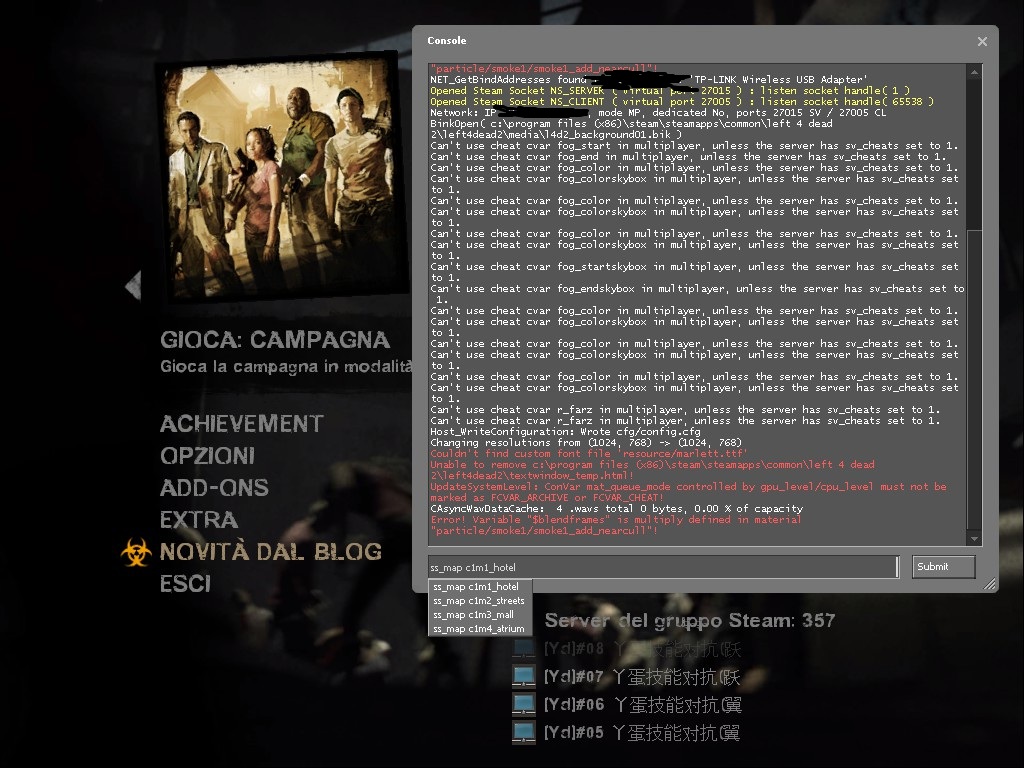Choose ss_map c1m2_streets autocomplete suggestion
The width and height of the screenshot is (1024, 768).
point(479,601)
